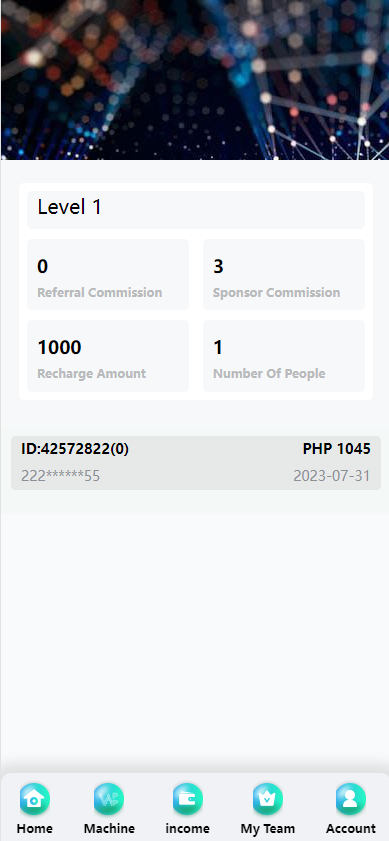The width and height of the screenshot is (389, 841).
Task: Open the Sponsor Commission card
Action: [x=284, y=275]
